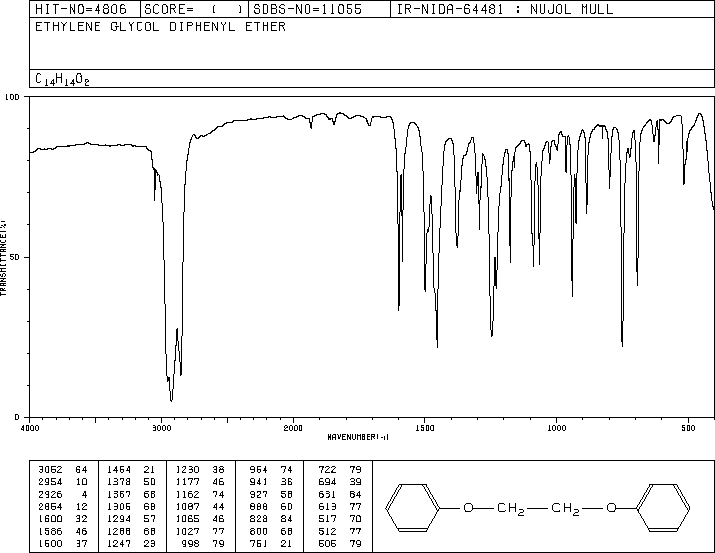Click the 3000 x-axis tick label
This screenshot has height=553, width=715.
click(161, 428)
